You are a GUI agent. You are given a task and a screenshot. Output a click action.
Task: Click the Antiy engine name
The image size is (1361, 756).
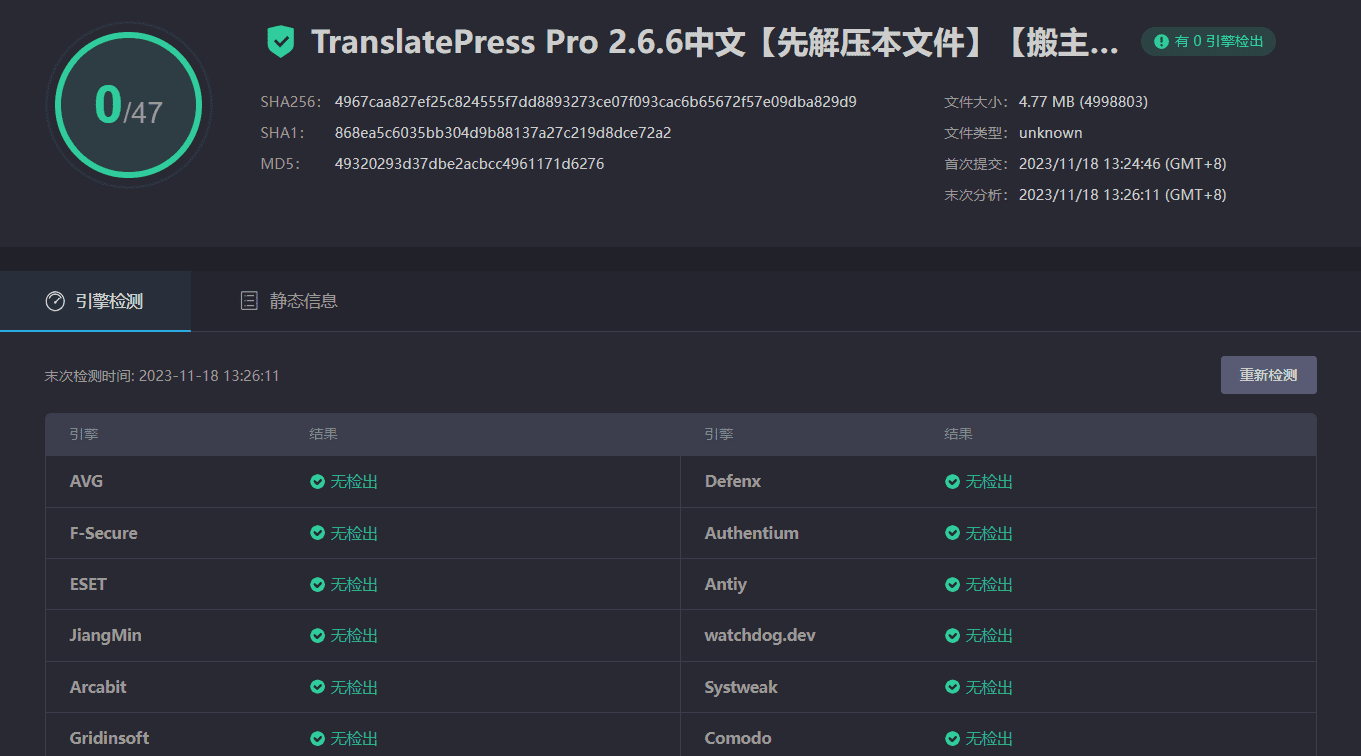(726, 584)
